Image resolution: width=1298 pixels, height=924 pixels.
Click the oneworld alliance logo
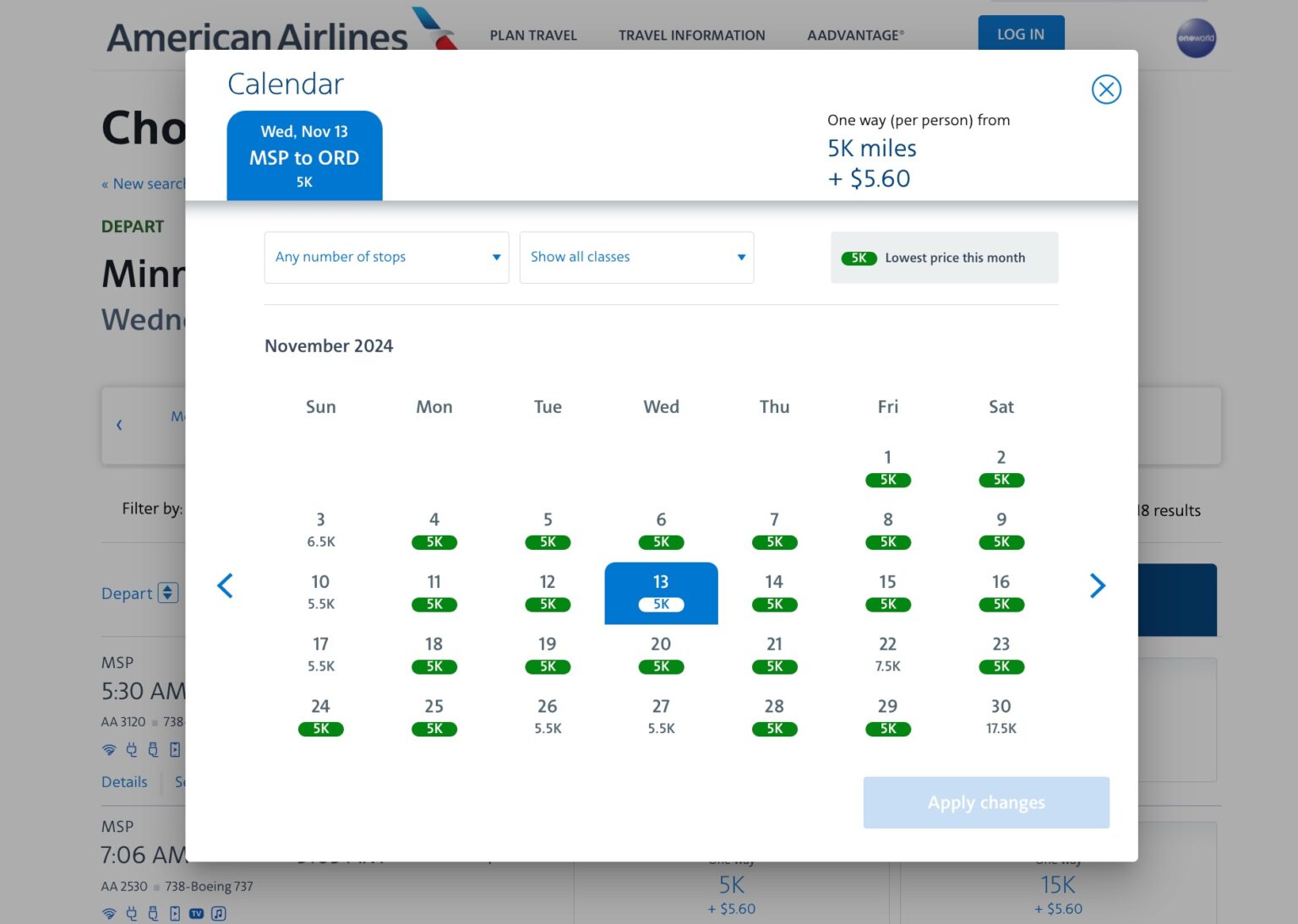pyautogui.click(x=1196, y=37)
